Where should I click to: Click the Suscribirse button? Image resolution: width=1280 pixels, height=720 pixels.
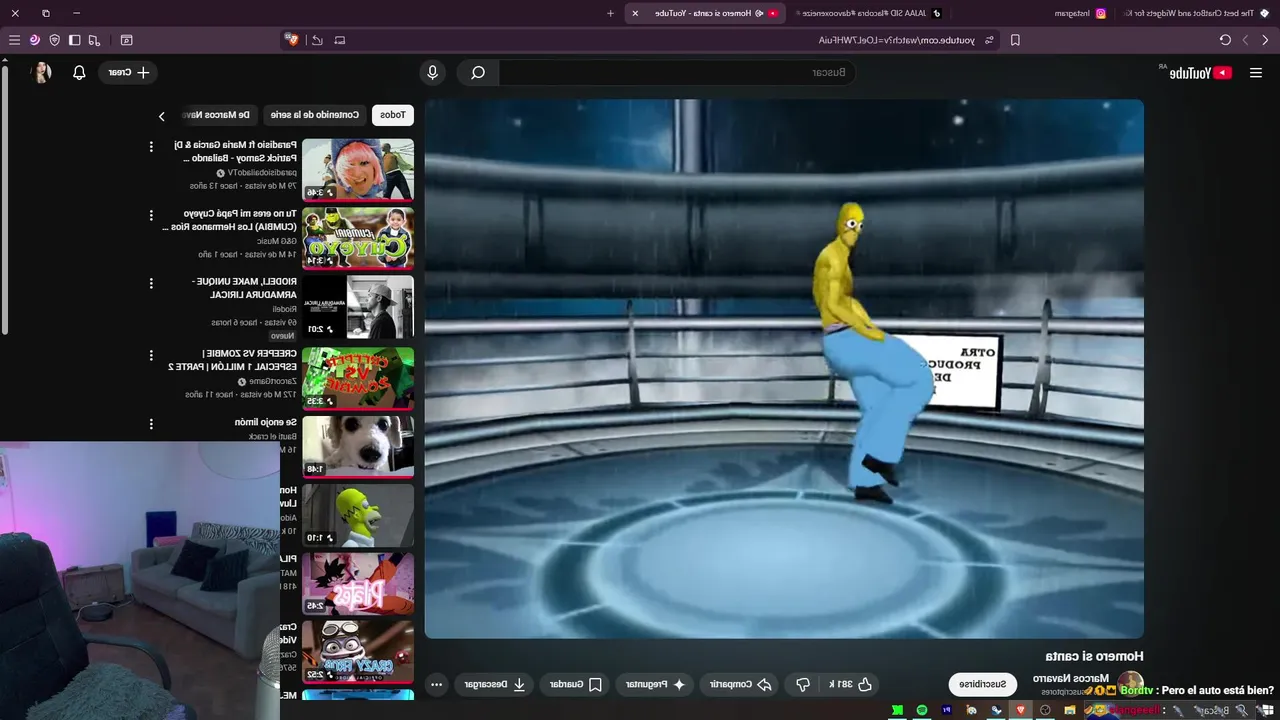(x=982, y=684)
